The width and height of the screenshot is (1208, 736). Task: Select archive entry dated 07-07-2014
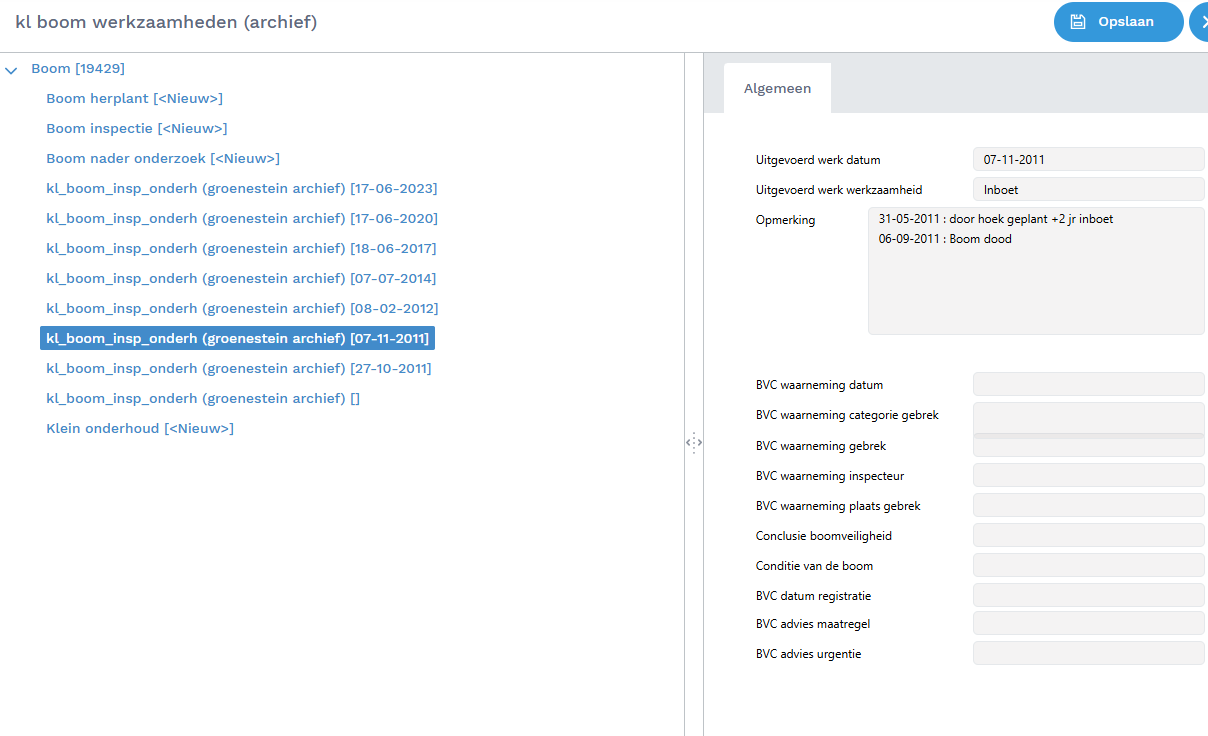241,279
